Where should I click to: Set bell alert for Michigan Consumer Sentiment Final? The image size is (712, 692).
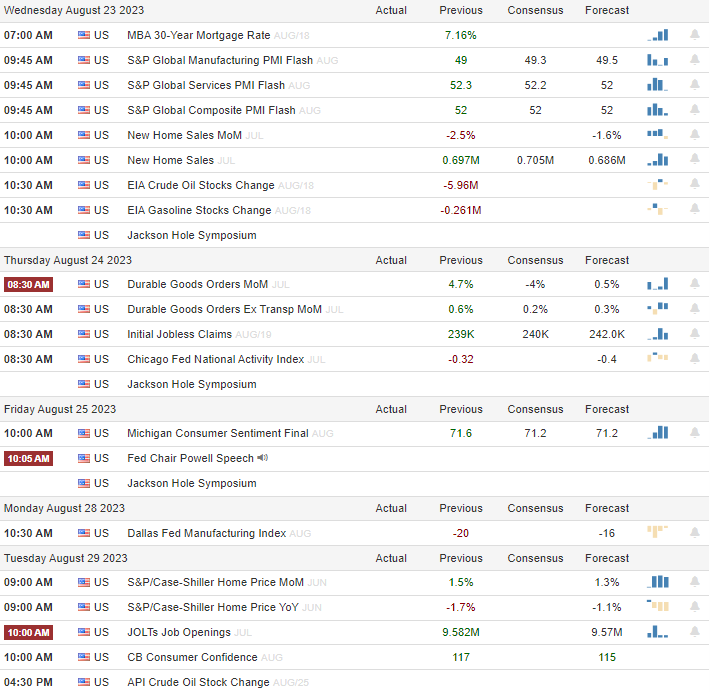[x=694, y=432]
